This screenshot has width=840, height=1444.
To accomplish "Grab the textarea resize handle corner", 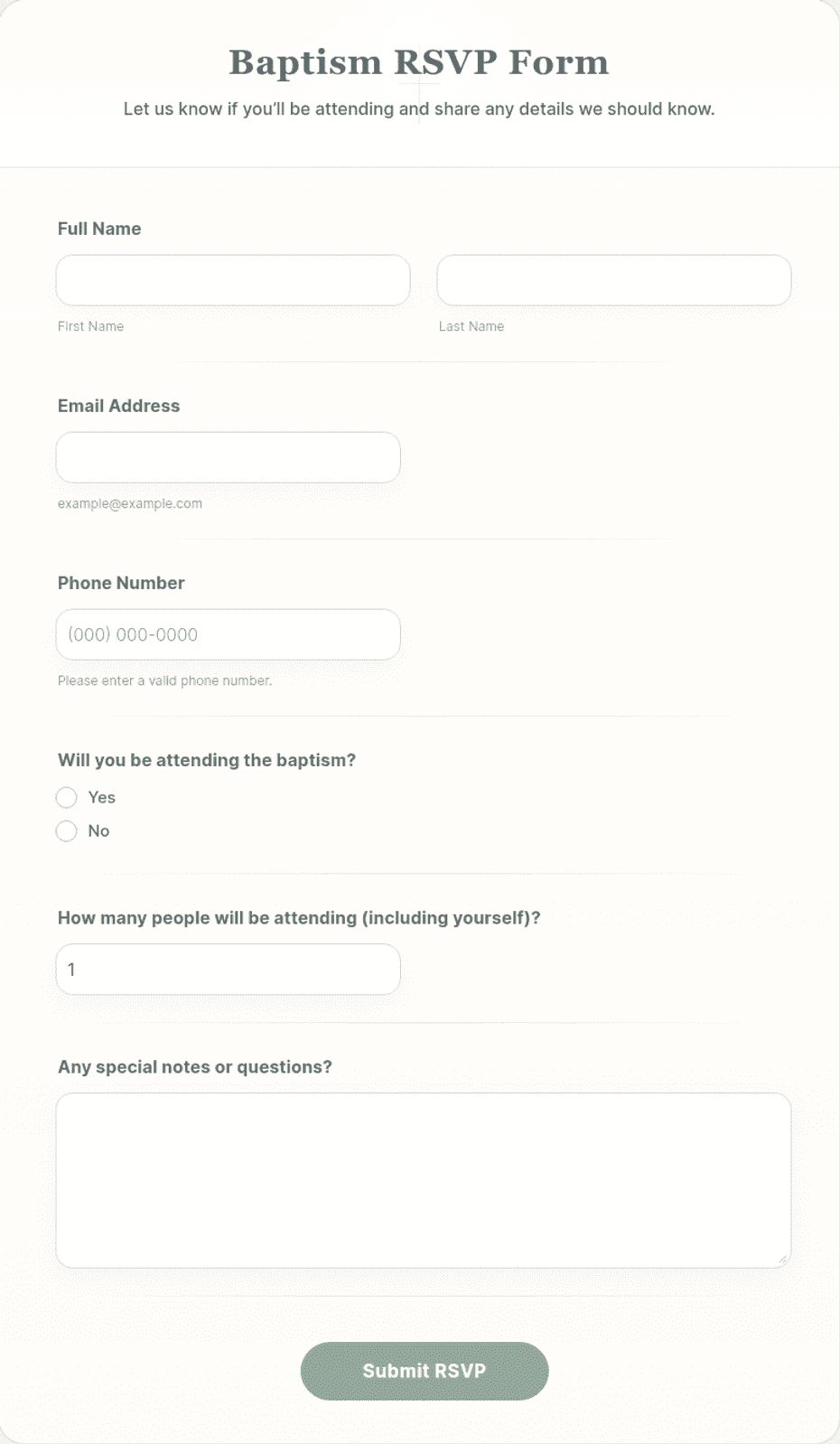I will (782, 1259).
